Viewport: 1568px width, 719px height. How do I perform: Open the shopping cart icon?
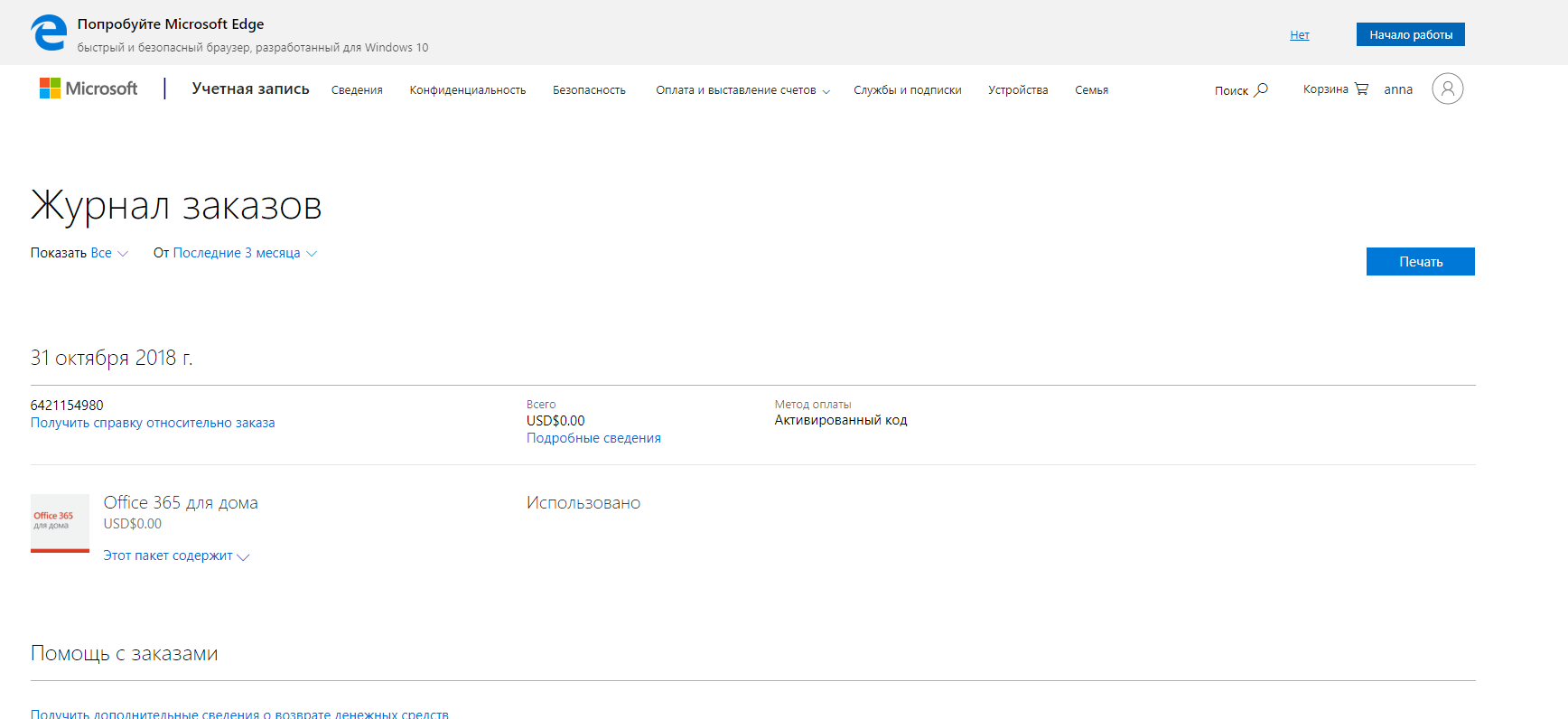(x=1361, y=89)
